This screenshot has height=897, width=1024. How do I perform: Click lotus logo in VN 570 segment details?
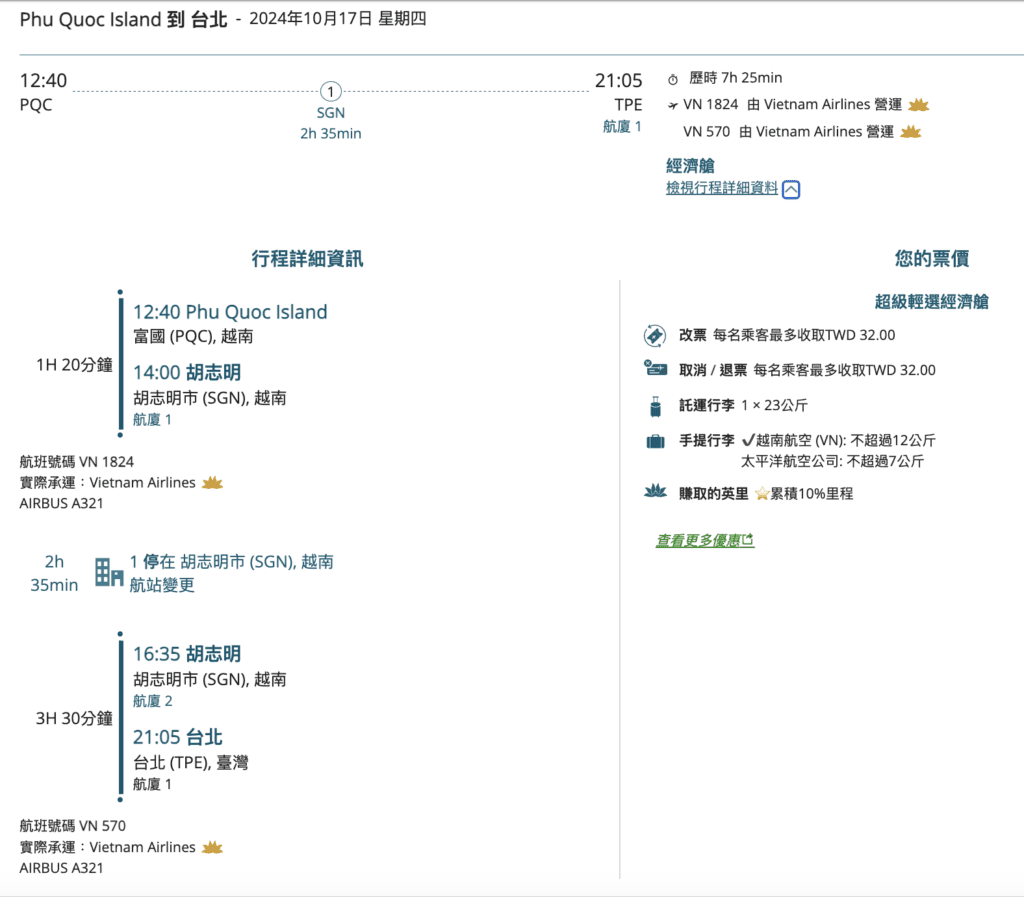click(x=212, y=847)
